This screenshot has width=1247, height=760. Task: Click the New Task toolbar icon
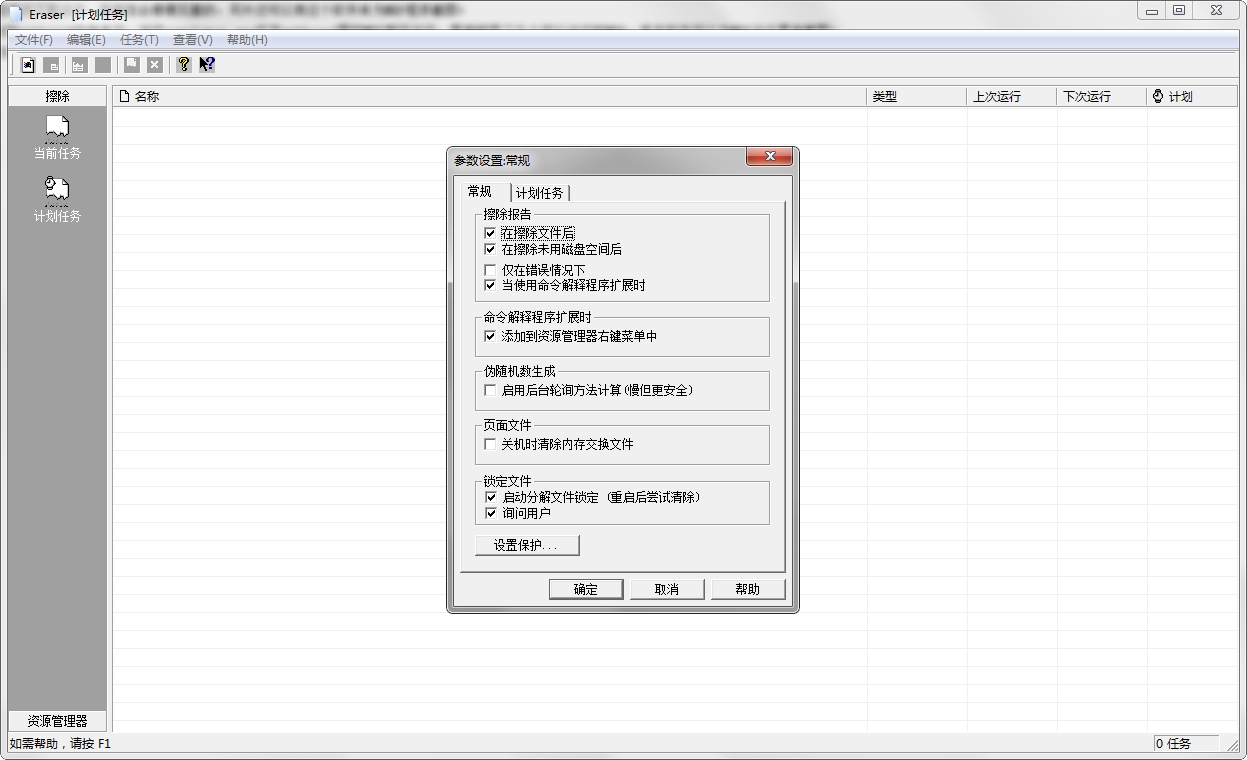point(28,65)
